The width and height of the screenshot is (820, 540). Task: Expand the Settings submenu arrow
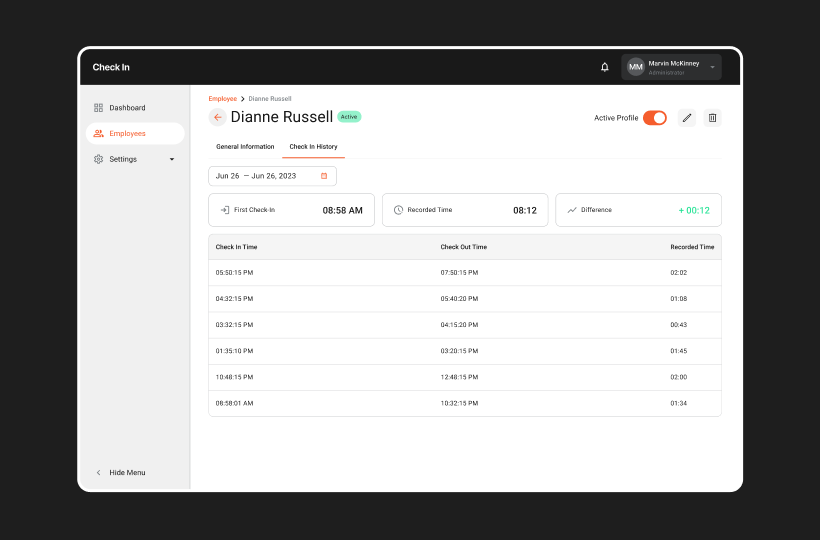171,159
